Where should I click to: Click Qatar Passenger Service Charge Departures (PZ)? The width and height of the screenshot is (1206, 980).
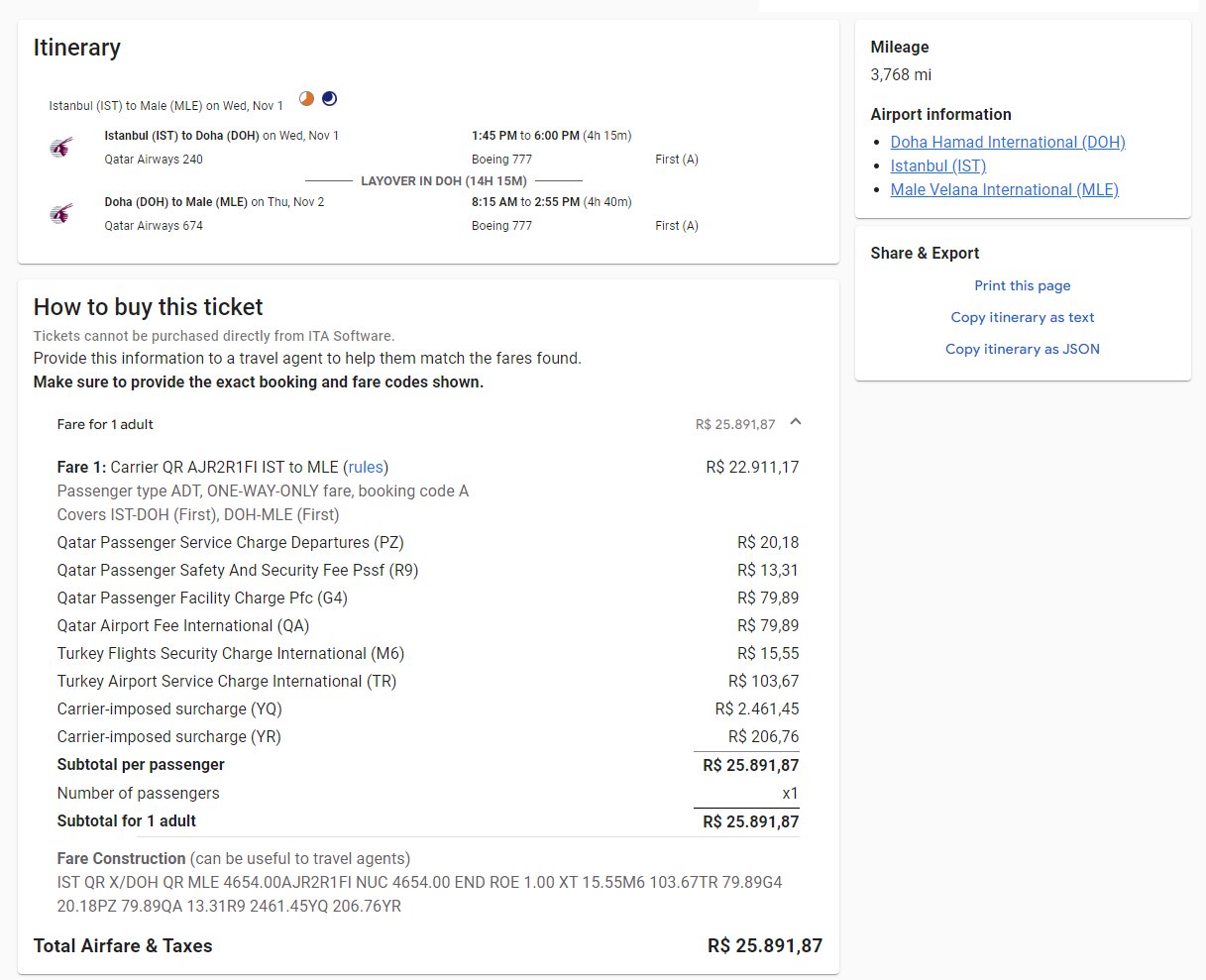click(231, 542)
